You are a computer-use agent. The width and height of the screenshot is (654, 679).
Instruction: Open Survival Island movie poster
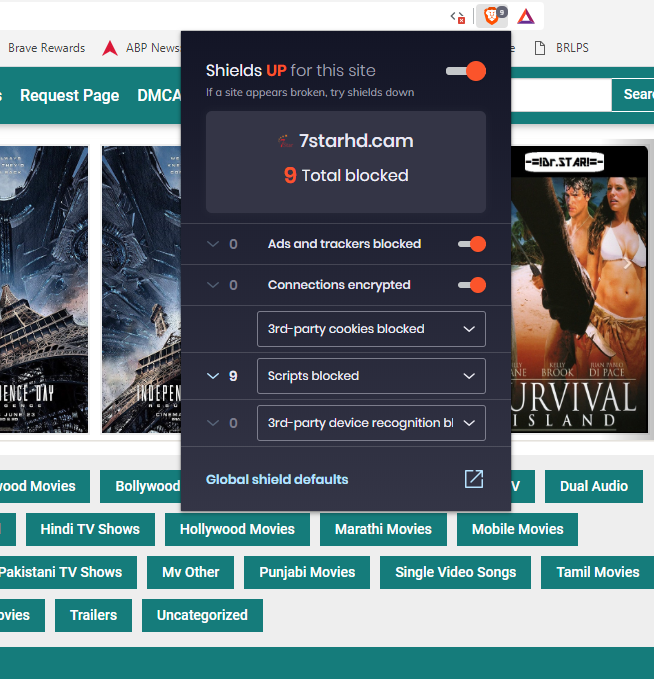coord(580,289)
